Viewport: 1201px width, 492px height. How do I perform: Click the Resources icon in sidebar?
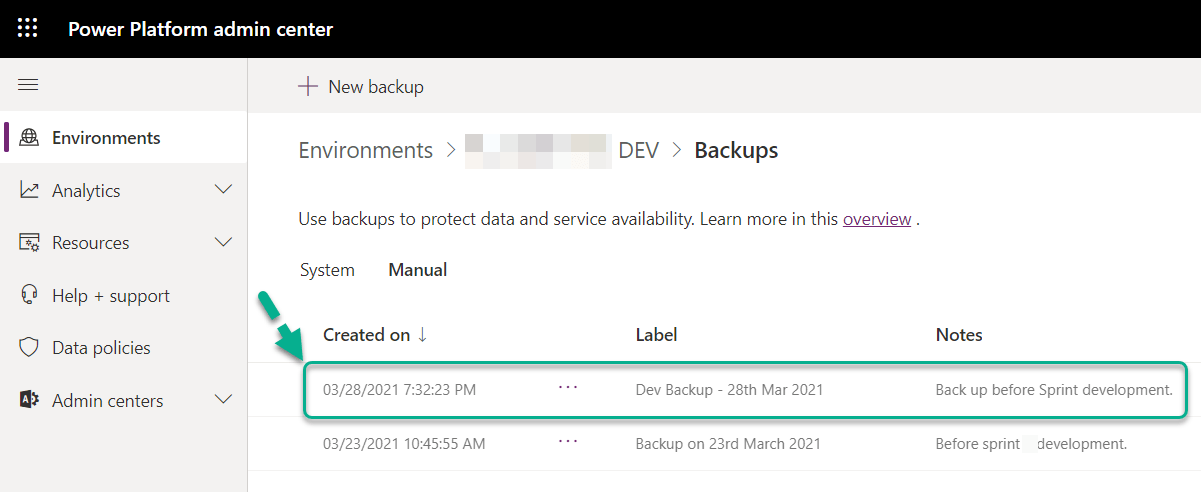(x=29, y=243)
